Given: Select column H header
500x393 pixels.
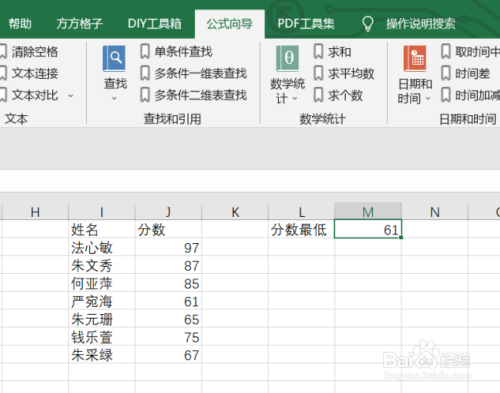Looking at the screenshot, I should pyautogui.click(x=35, y=211).
